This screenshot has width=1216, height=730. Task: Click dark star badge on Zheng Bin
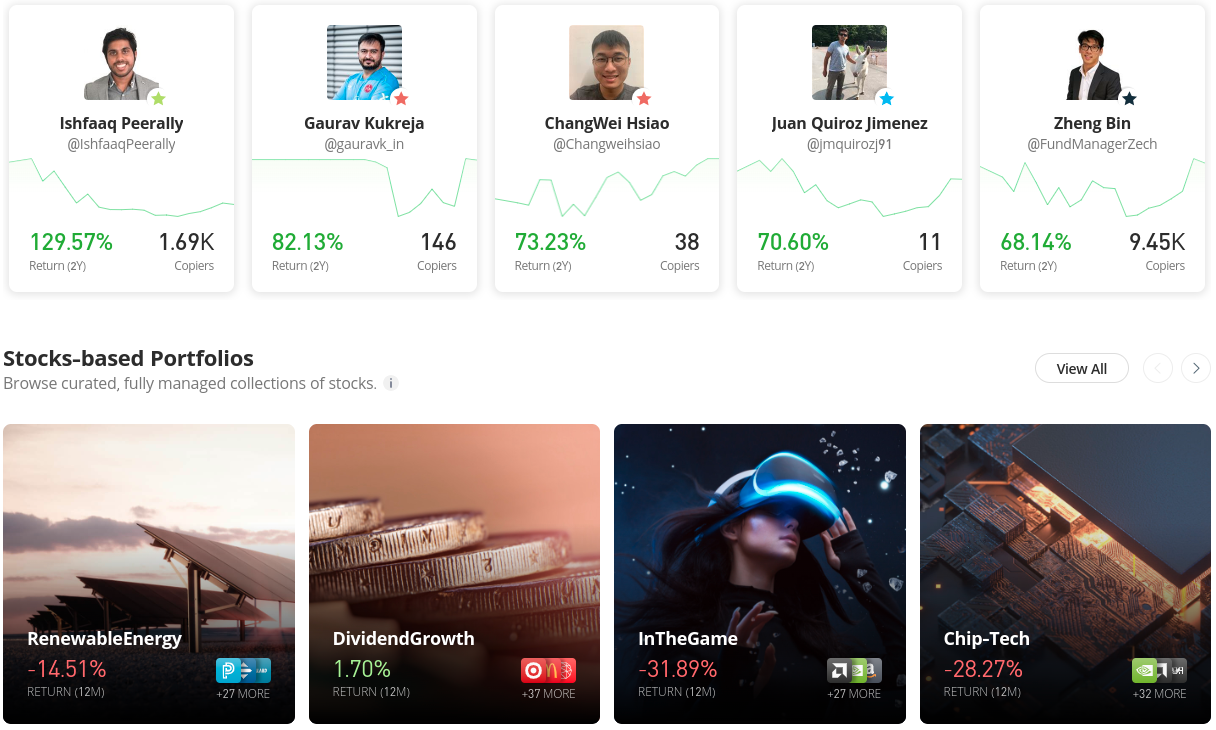(1129, 98)
